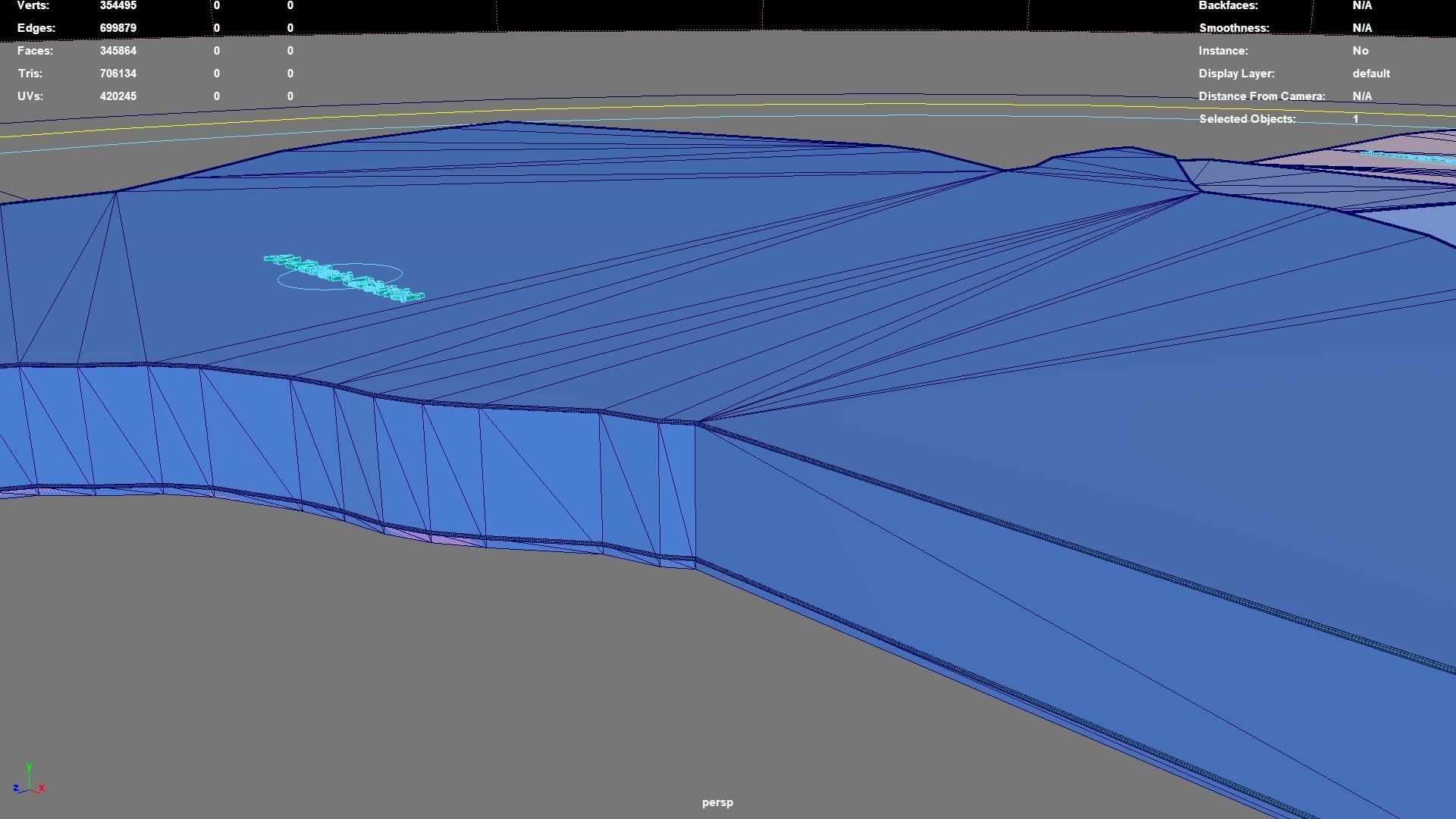The height and width of the screenshot is (819, 1456).
Task: Click the Backfaces HUD label
Action: (x=1228, y=5)
